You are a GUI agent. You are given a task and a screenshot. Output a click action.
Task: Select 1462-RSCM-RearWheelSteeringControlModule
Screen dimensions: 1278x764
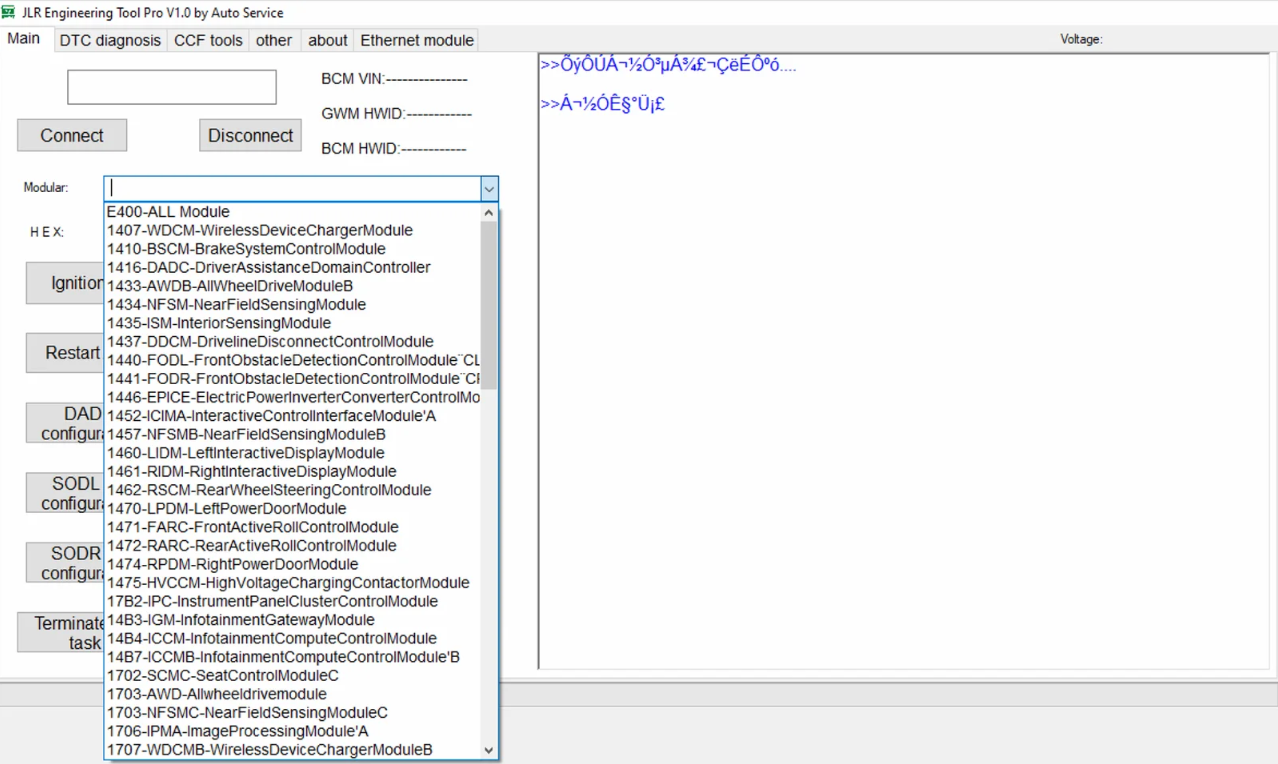pos(292,490)
